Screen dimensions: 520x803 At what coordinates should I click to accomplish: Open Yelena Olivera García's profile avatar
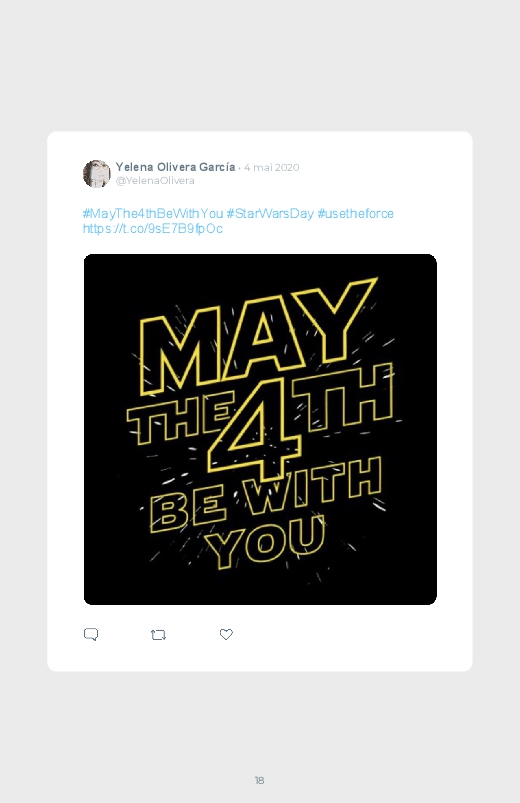tap(96, 174)
